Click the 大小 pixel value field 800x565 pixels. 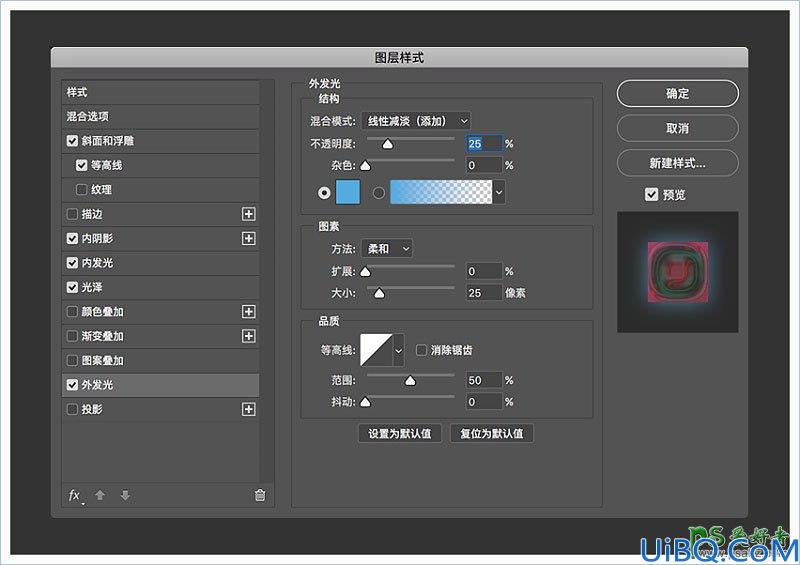coord(484,293)
